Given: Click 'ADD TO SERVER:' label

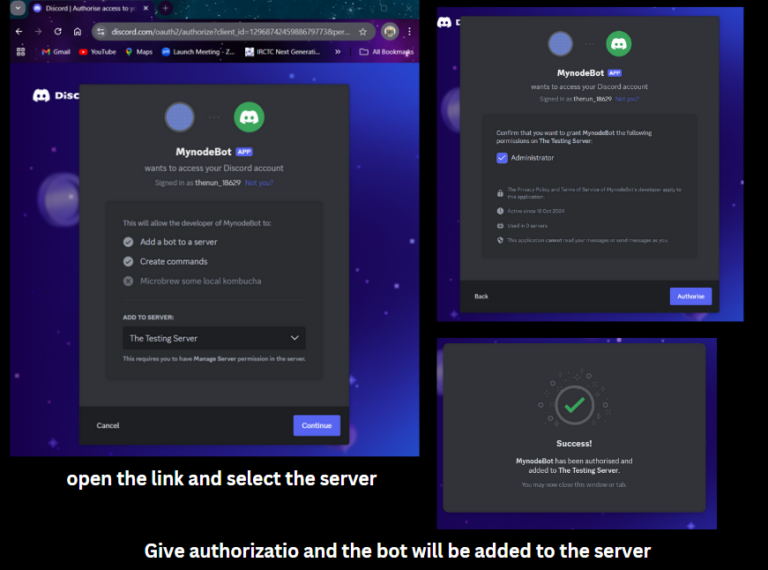Looking at the screenshot, I should tap(148, 317).
